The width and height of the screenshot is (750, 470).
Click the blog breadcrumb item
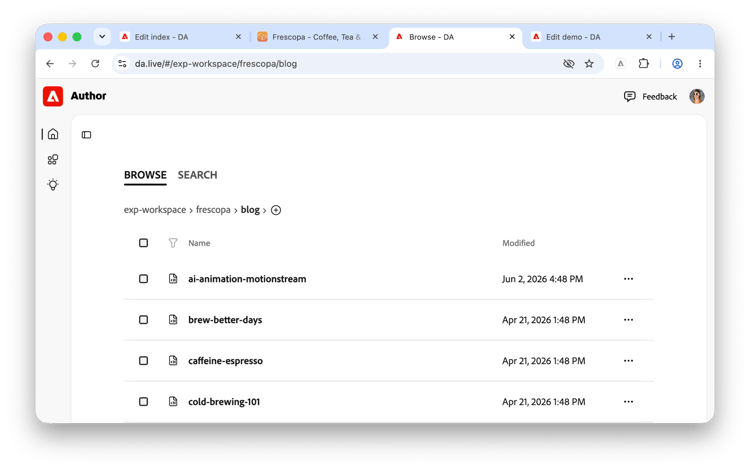[250, 210]
